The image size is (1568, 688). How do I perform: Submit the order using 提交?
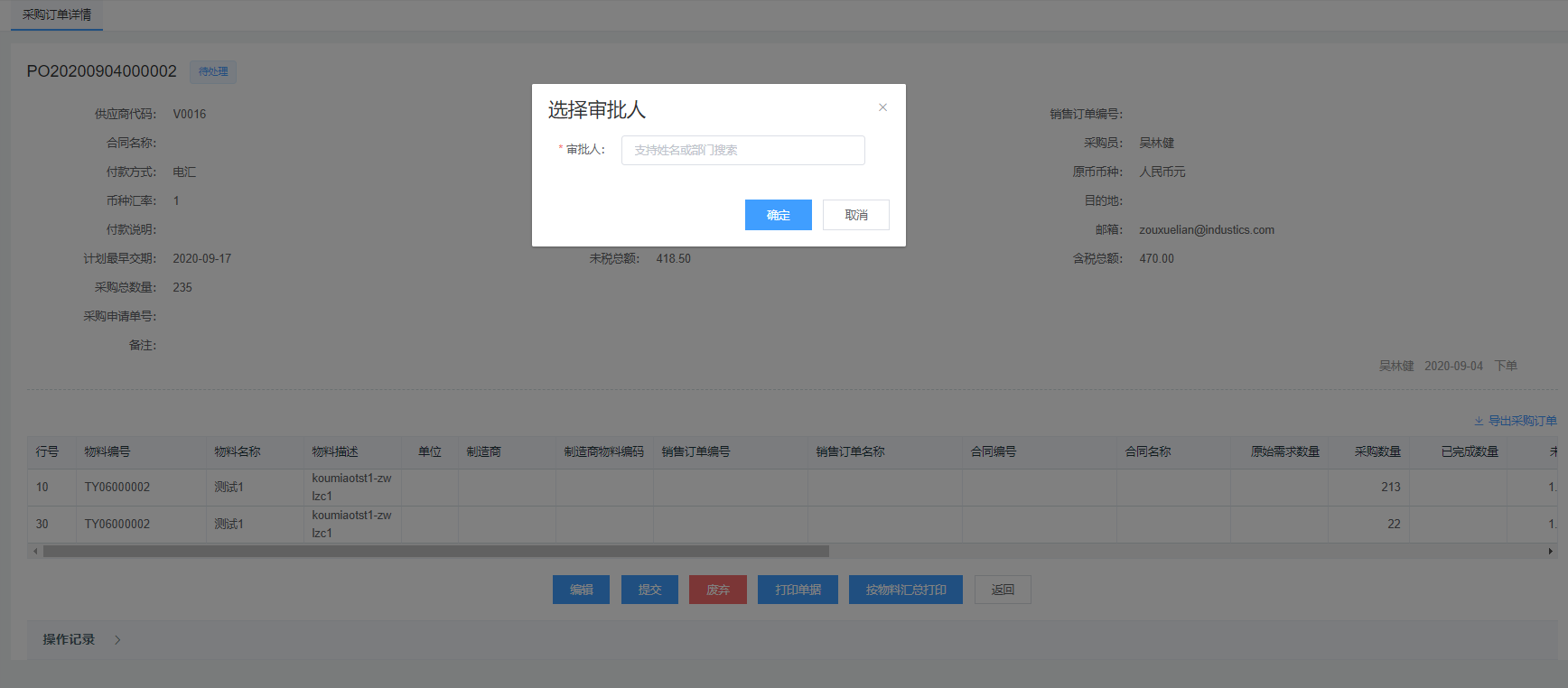click(x=649, y=590)
